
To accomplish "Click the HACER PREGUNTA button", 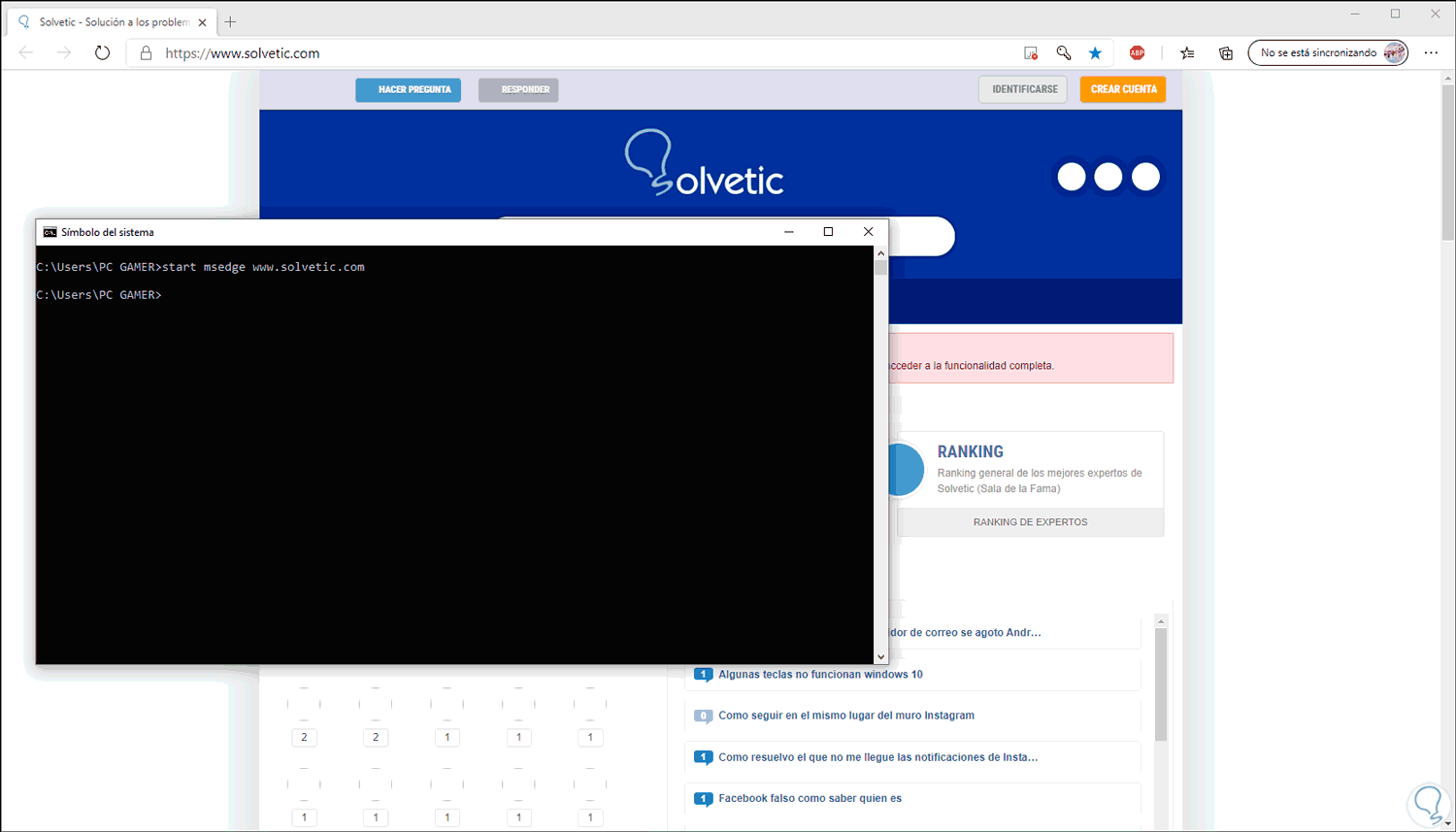I will tap(409, 89).
